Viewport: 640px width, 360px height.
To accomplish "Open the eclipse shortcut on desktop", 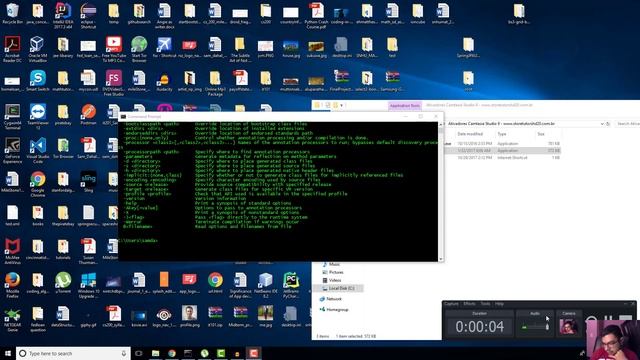I will point(88,16).
